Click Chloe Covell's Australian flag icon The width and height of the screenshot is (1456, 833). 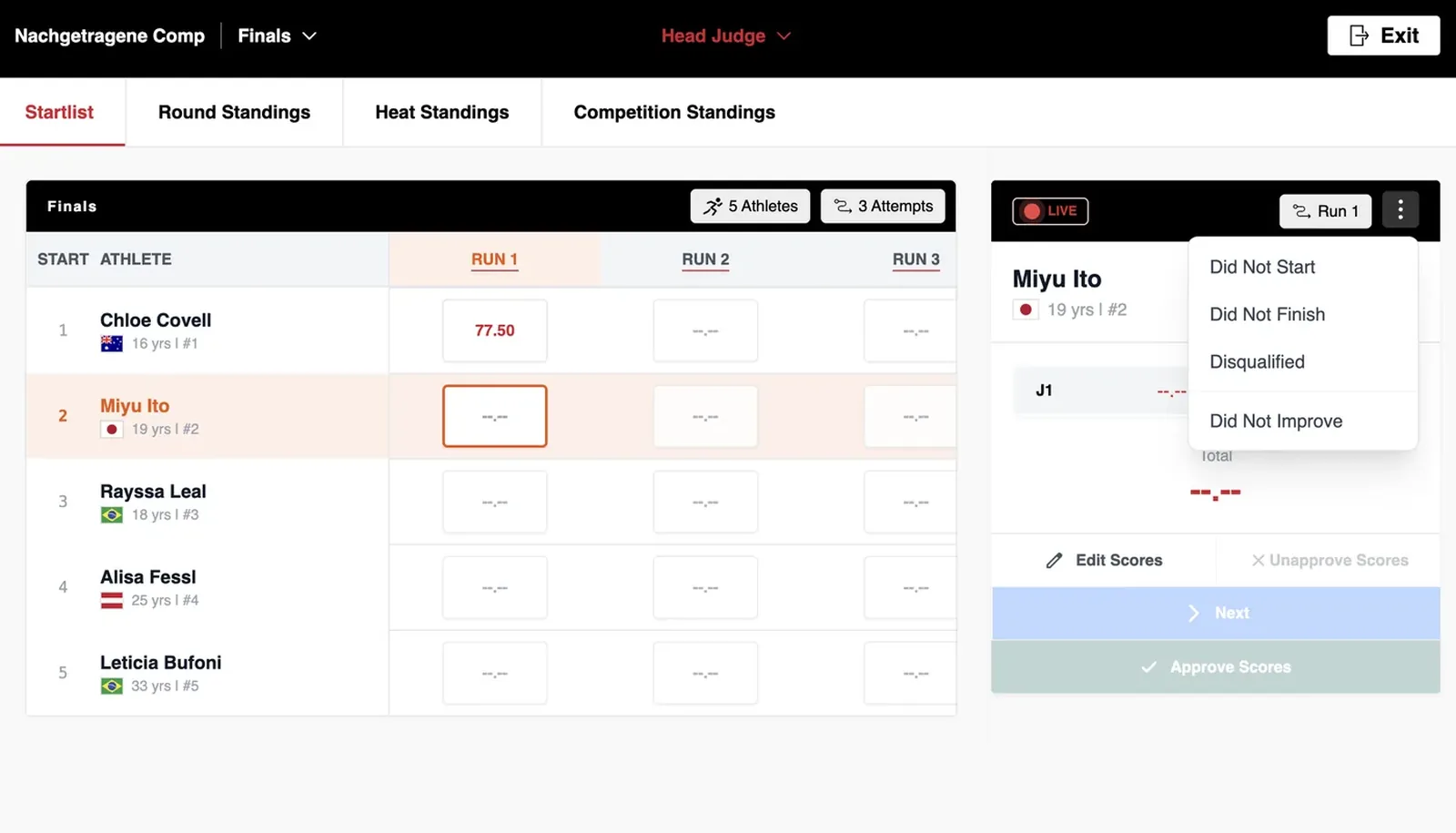click(112, 343)
